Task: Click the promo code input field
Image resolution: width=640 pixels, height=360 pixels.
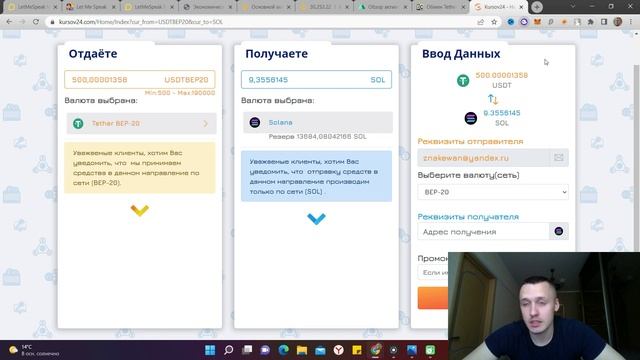Action: point(433,272)
